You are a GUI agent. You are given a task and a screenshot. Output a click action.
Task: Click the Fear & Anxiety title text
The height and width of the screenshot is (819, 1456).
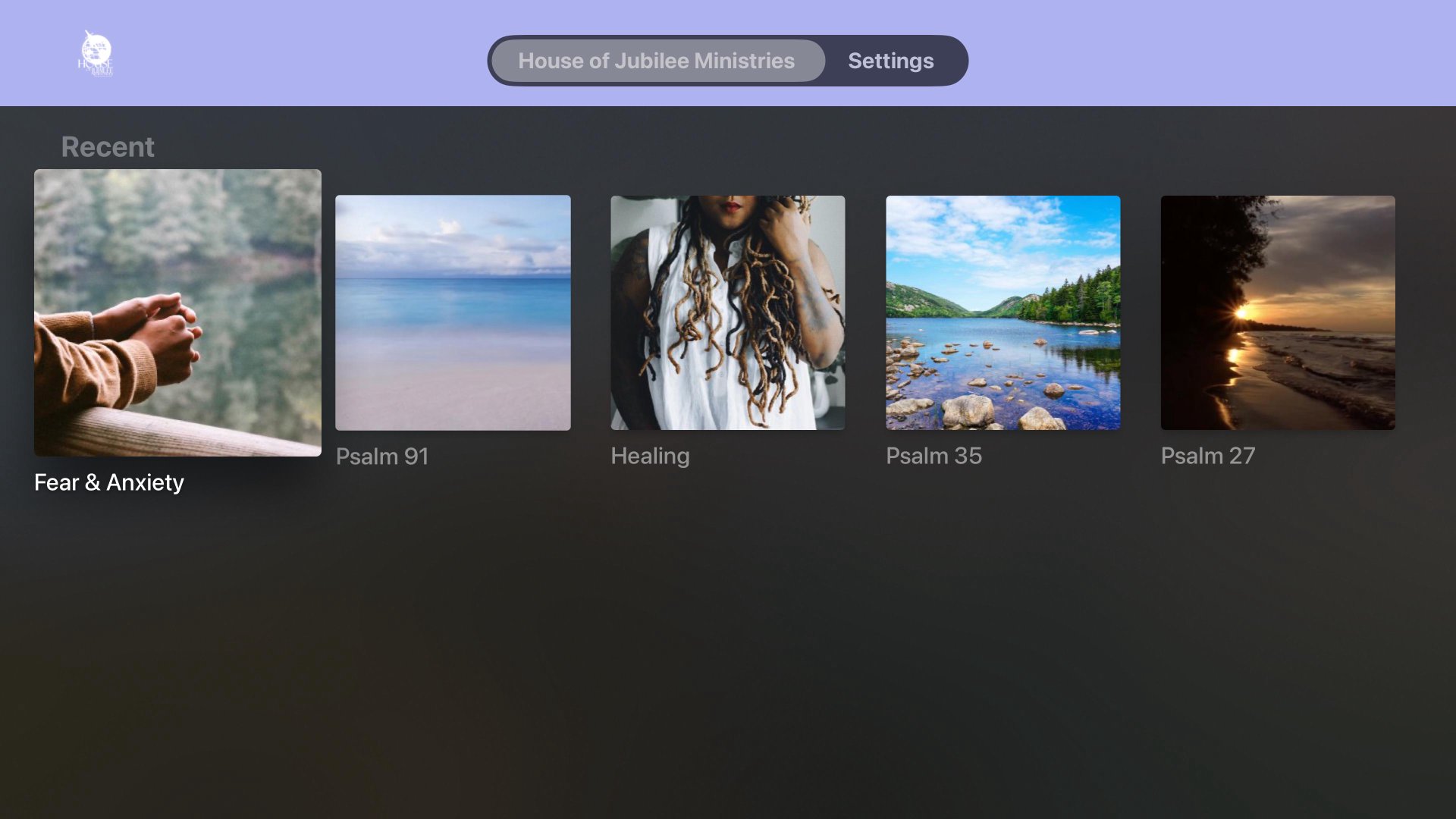point(109,482)
